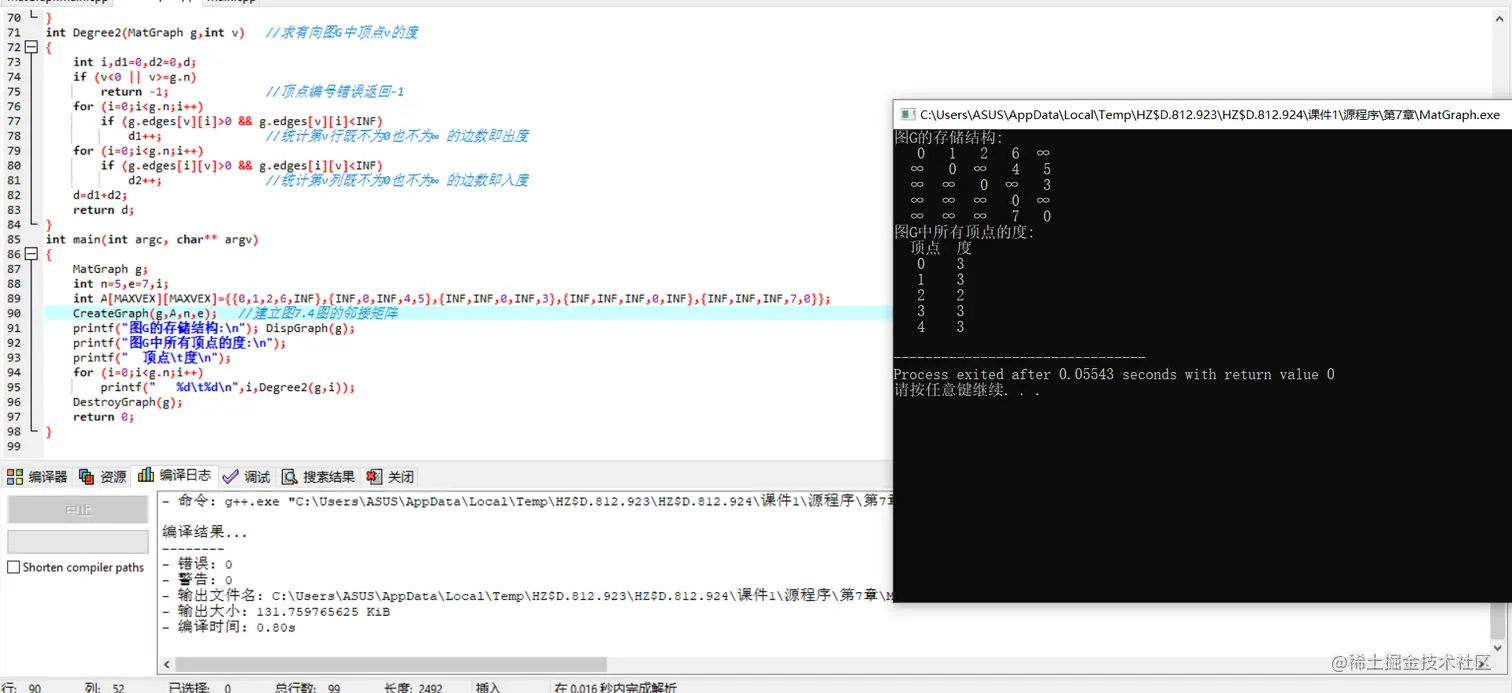Open the 调试 (Debug) checkmark icon
This screenshot has height=693, width=1512.
click(230, 476)
